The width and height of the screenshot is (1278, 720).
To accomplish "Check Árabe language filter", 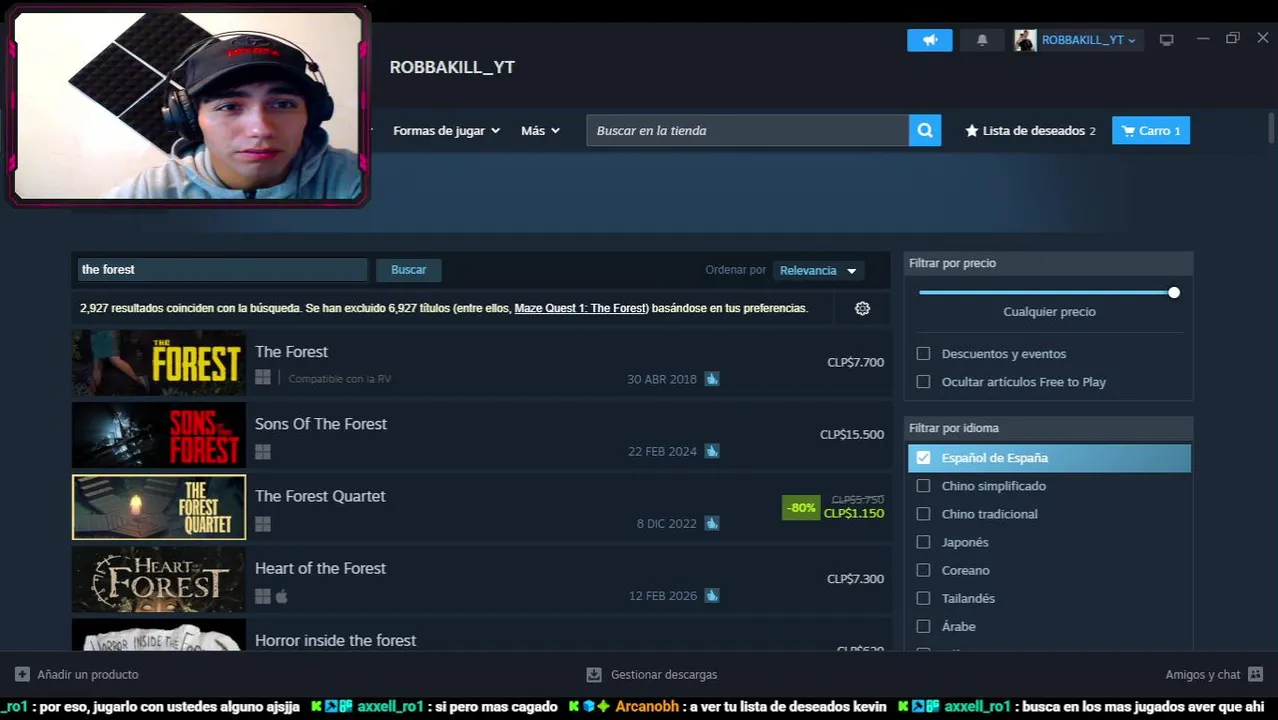I will coord(923,625).
